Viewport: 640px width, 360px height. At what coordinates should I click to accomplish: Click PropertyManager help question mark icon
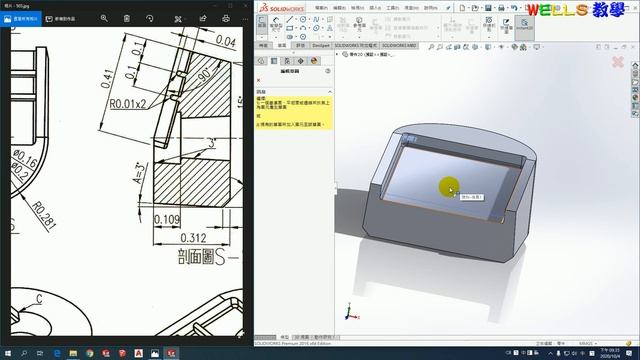point(328,71)
